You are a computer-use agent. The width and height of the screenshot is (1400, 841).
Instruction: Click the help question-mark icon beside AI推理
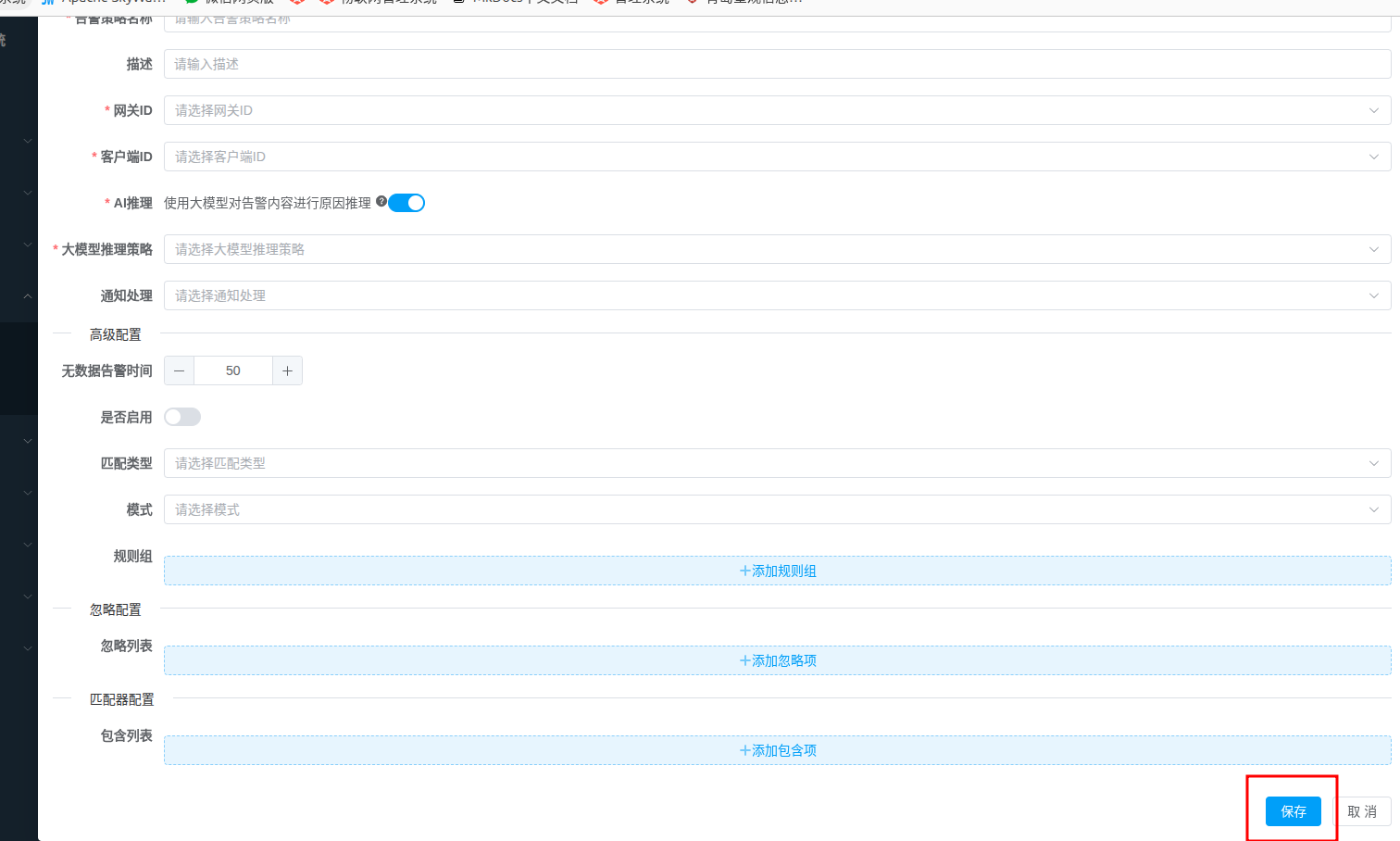382,202
